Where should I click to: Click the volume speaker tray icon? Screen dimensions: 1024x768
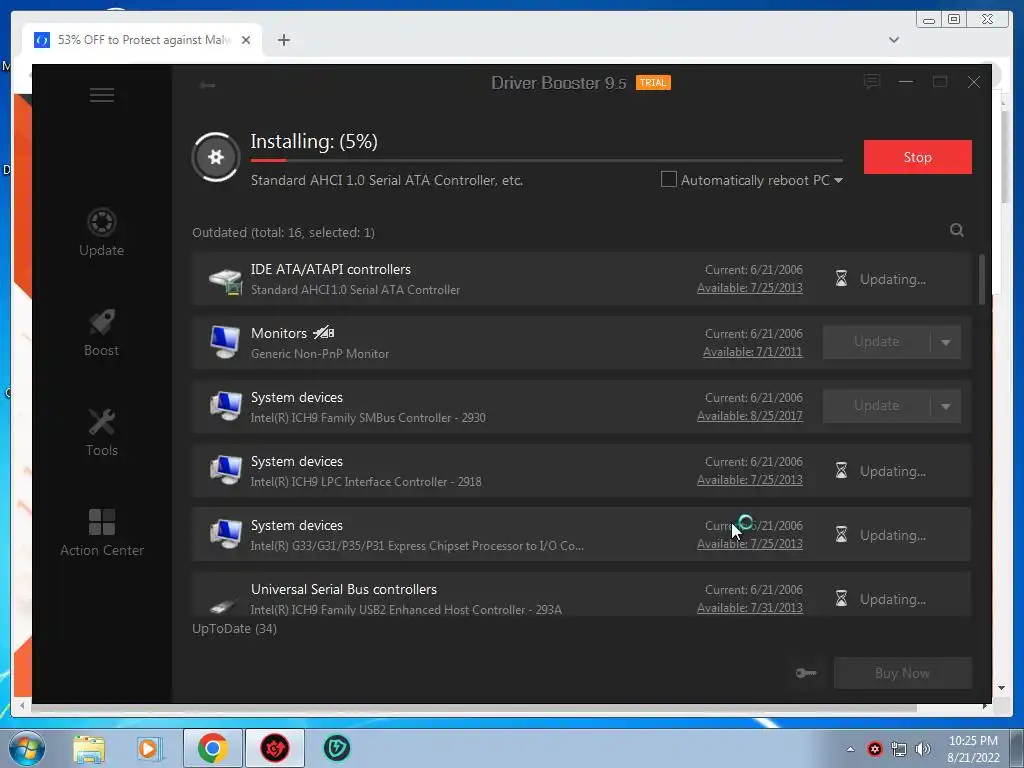(x=923, y=749)
